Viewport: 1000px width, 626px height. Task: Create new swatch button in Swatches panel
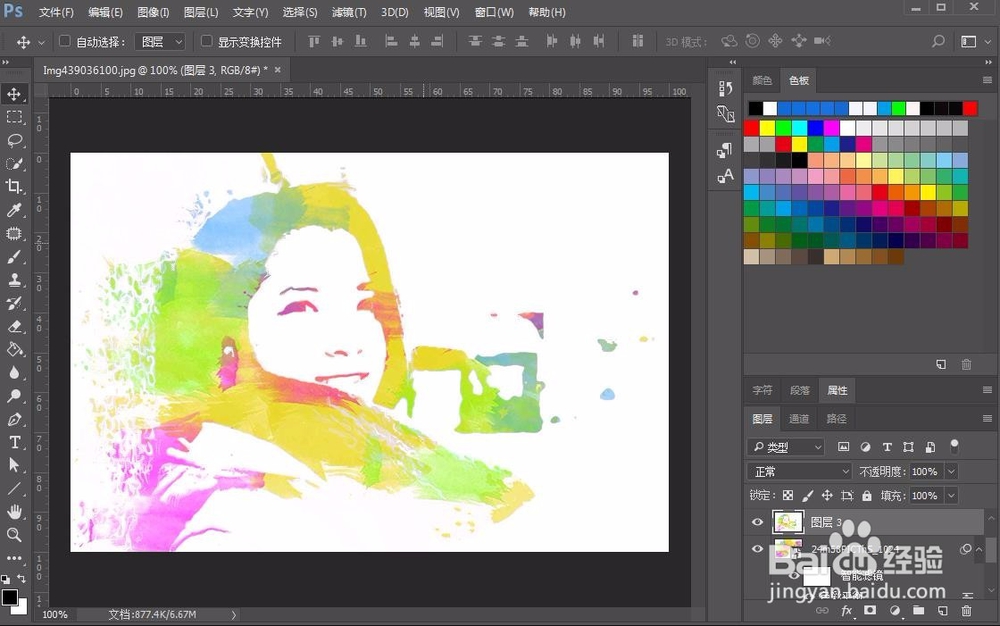tap(941, 365)
